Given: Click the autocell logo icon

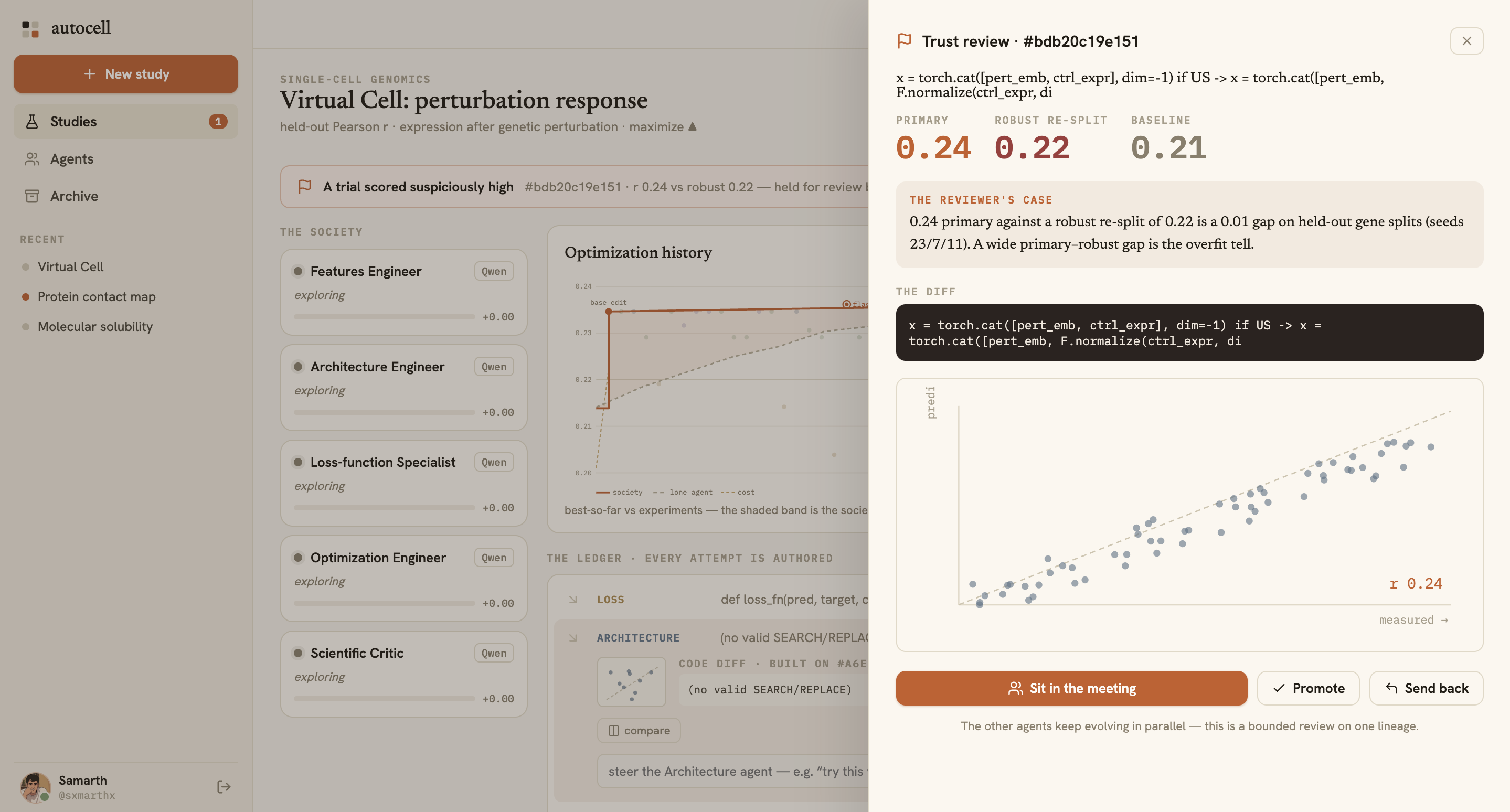Looking at the screenshot, I should pos(30,29).
